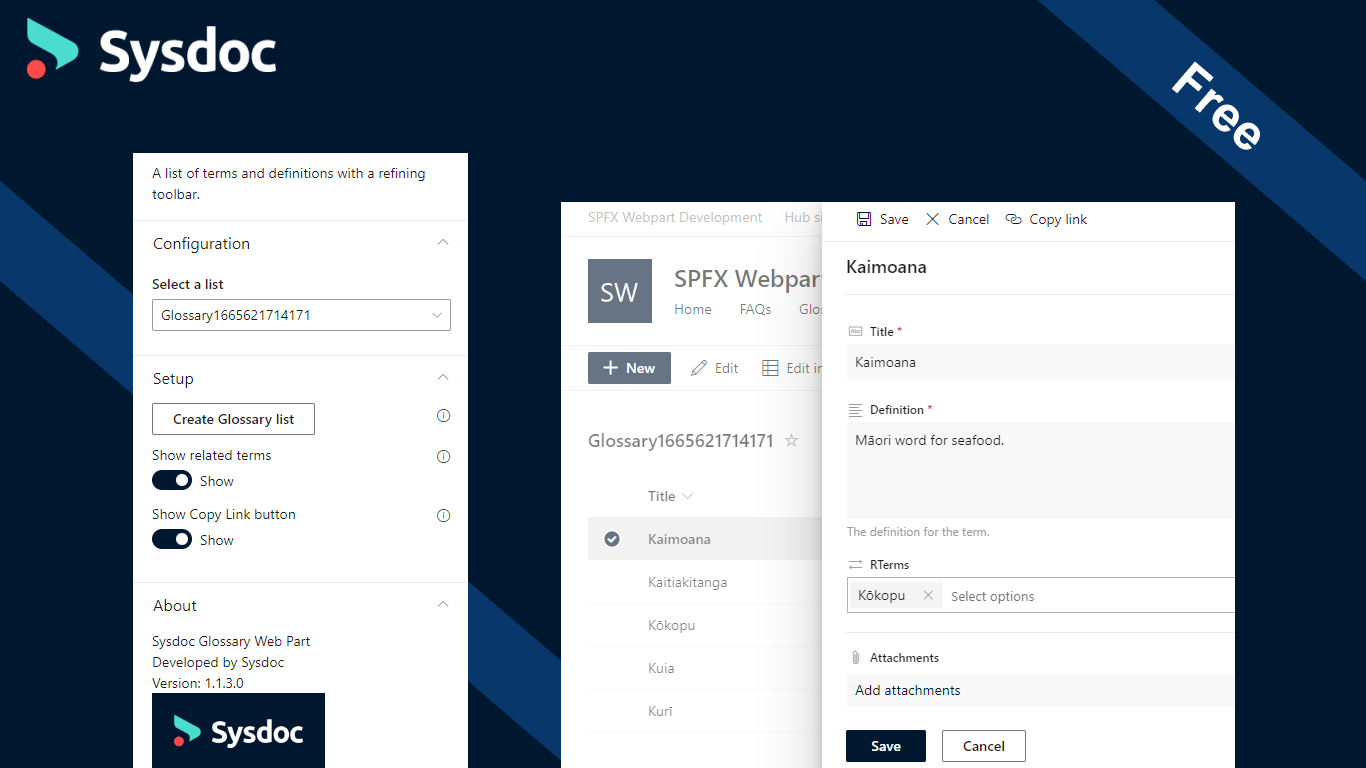1366x768 pixels.
Task: Deselect the Kaimoana row checkmark
Action: tap(612, 539)
